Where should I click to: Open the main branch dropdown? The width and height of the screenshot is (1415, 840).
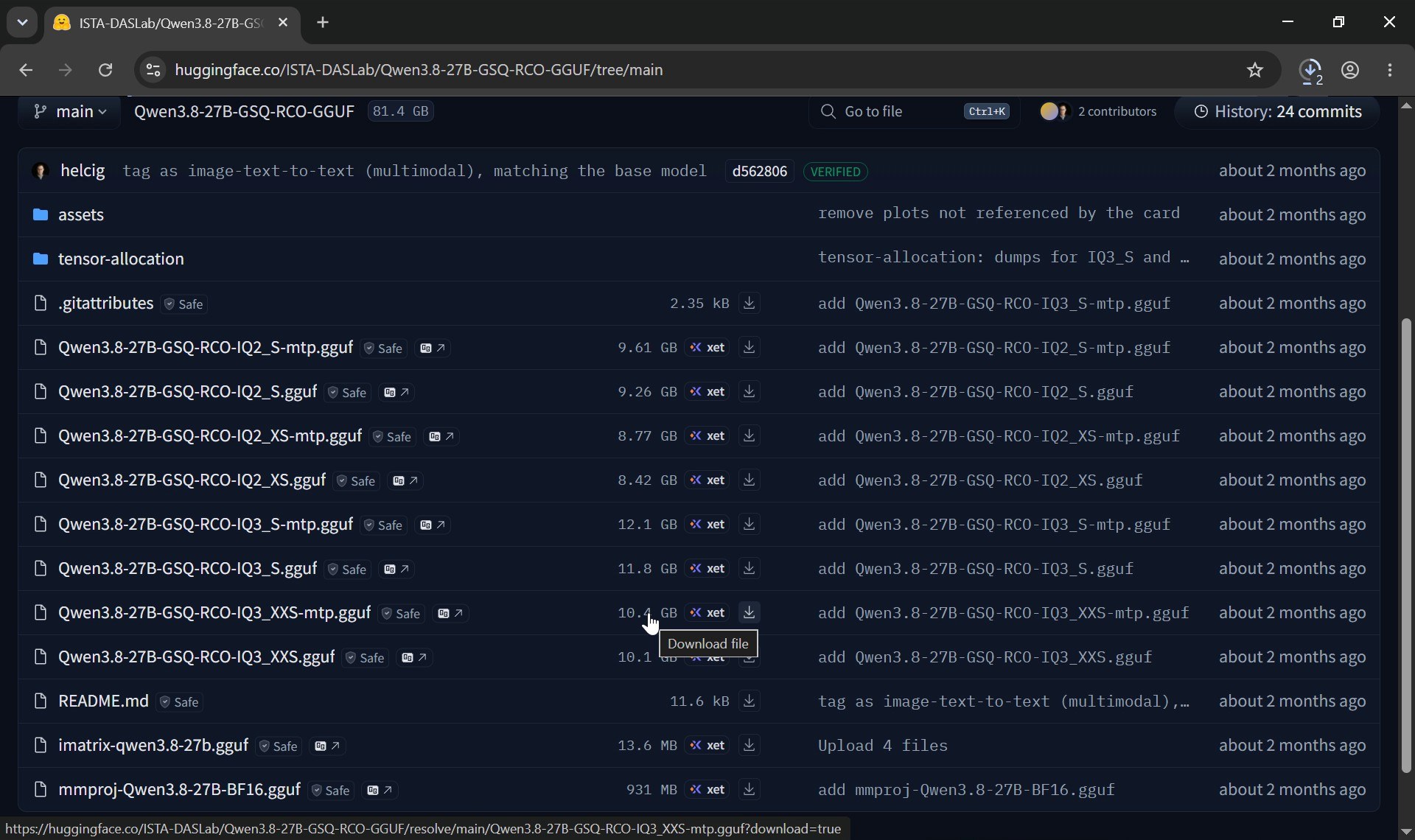(70, 111)
